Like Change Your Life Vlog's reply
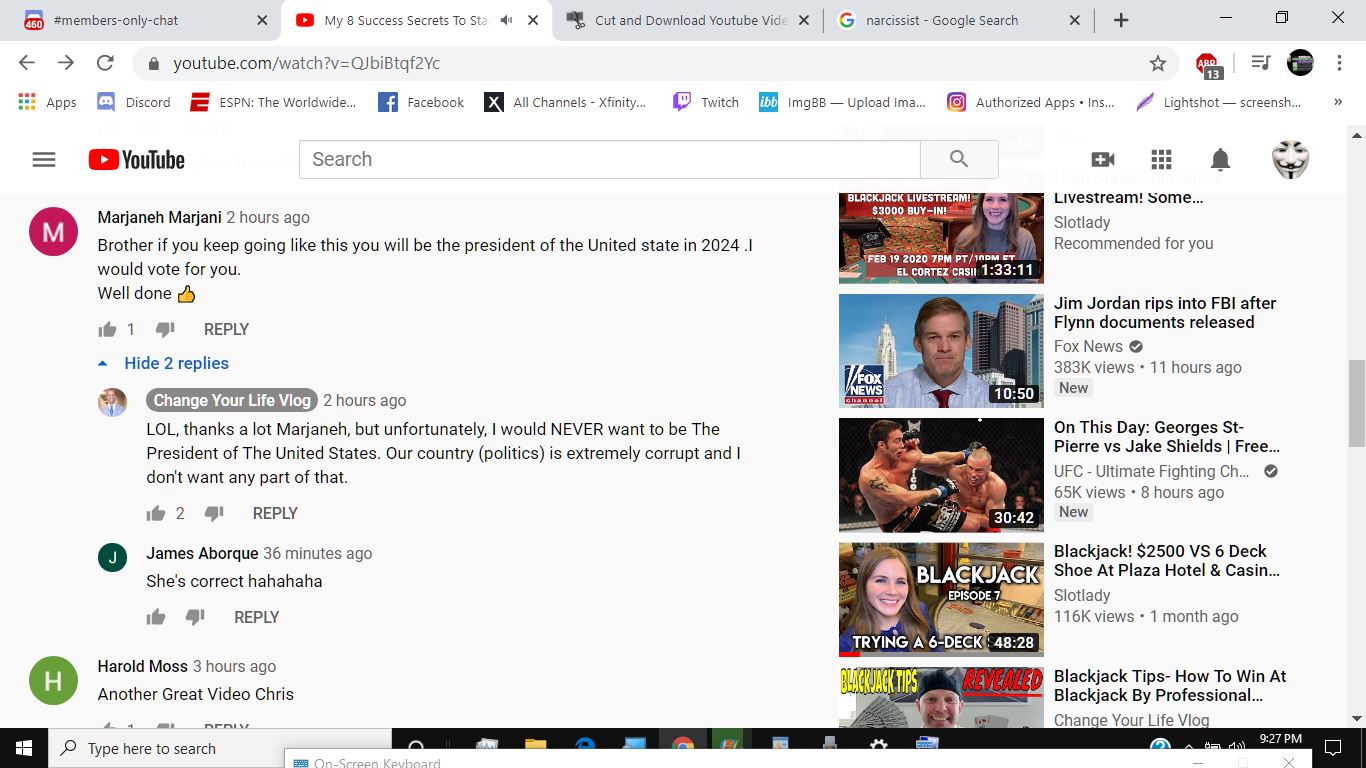 (x=156, y=513)
